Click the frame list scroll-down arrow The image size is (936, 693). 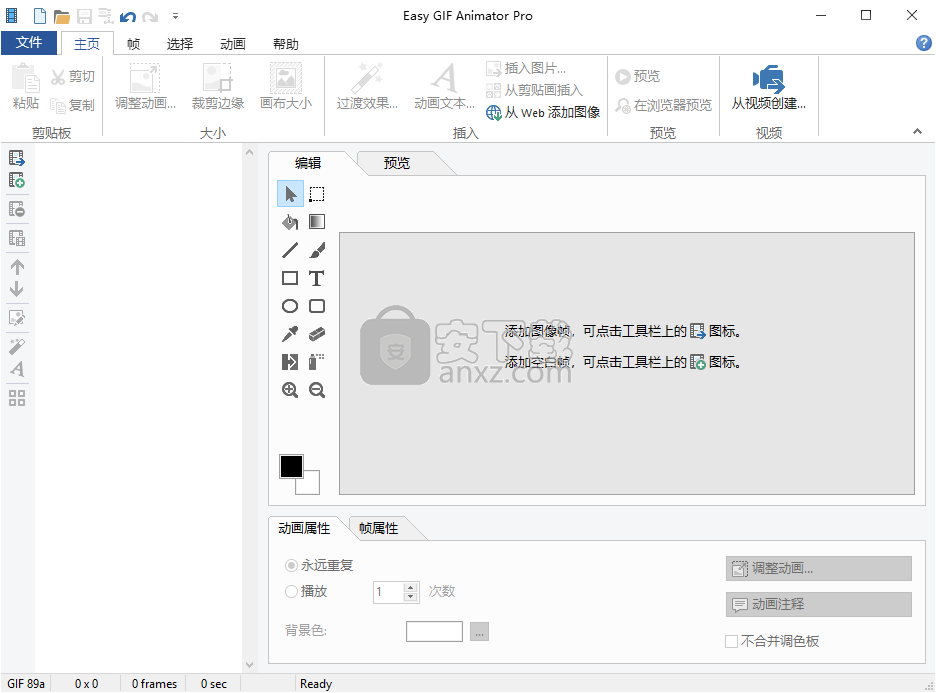pos(250,664)
